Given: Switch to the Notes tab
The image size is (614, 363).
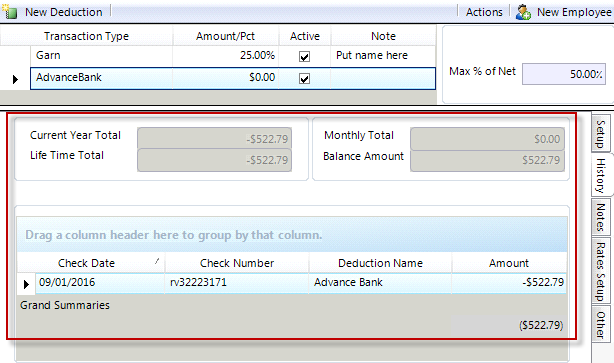Looking at the screenshot, I should click(601, 217).
